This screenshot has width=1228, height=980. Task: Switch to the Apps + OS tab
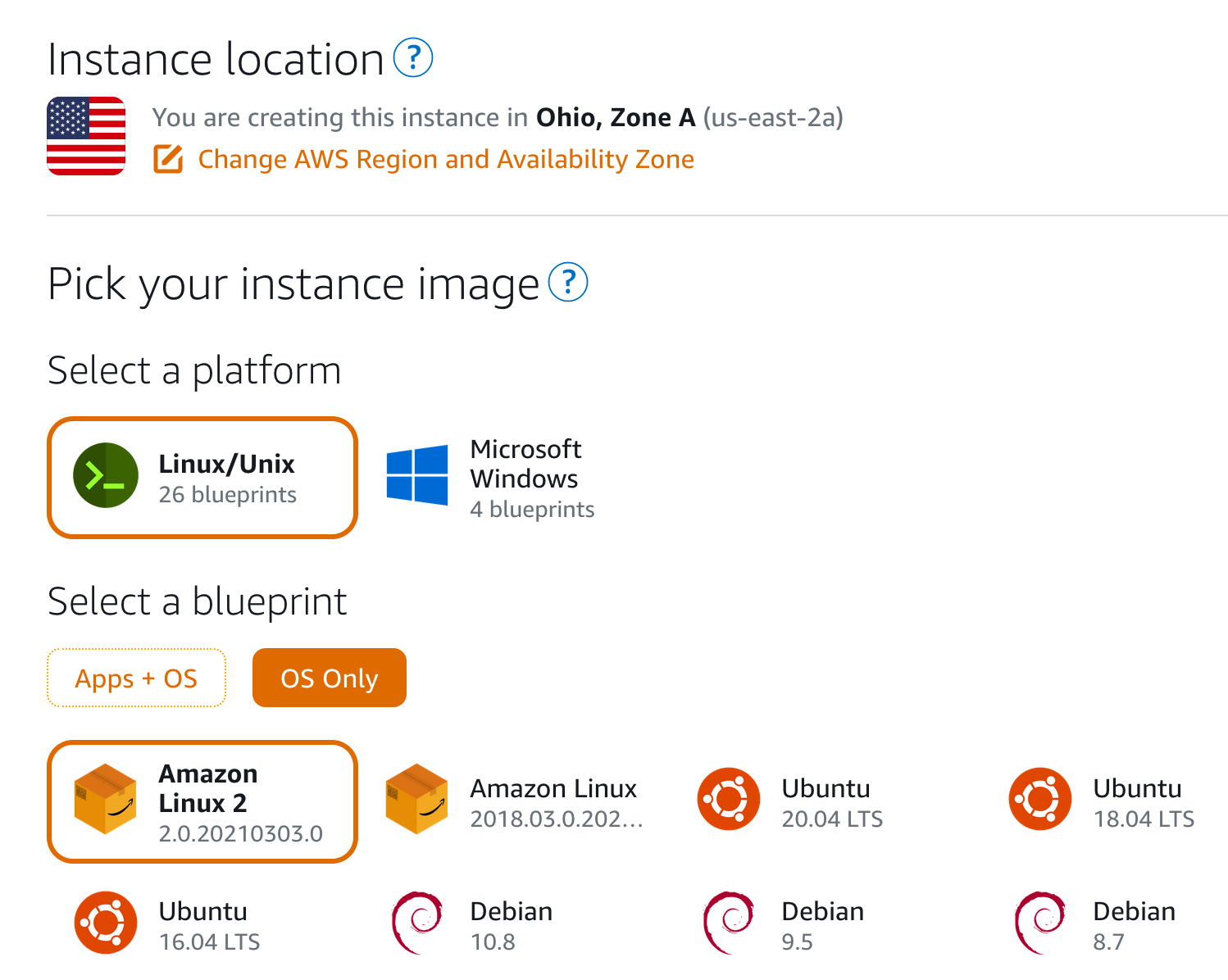coord(136,678)
